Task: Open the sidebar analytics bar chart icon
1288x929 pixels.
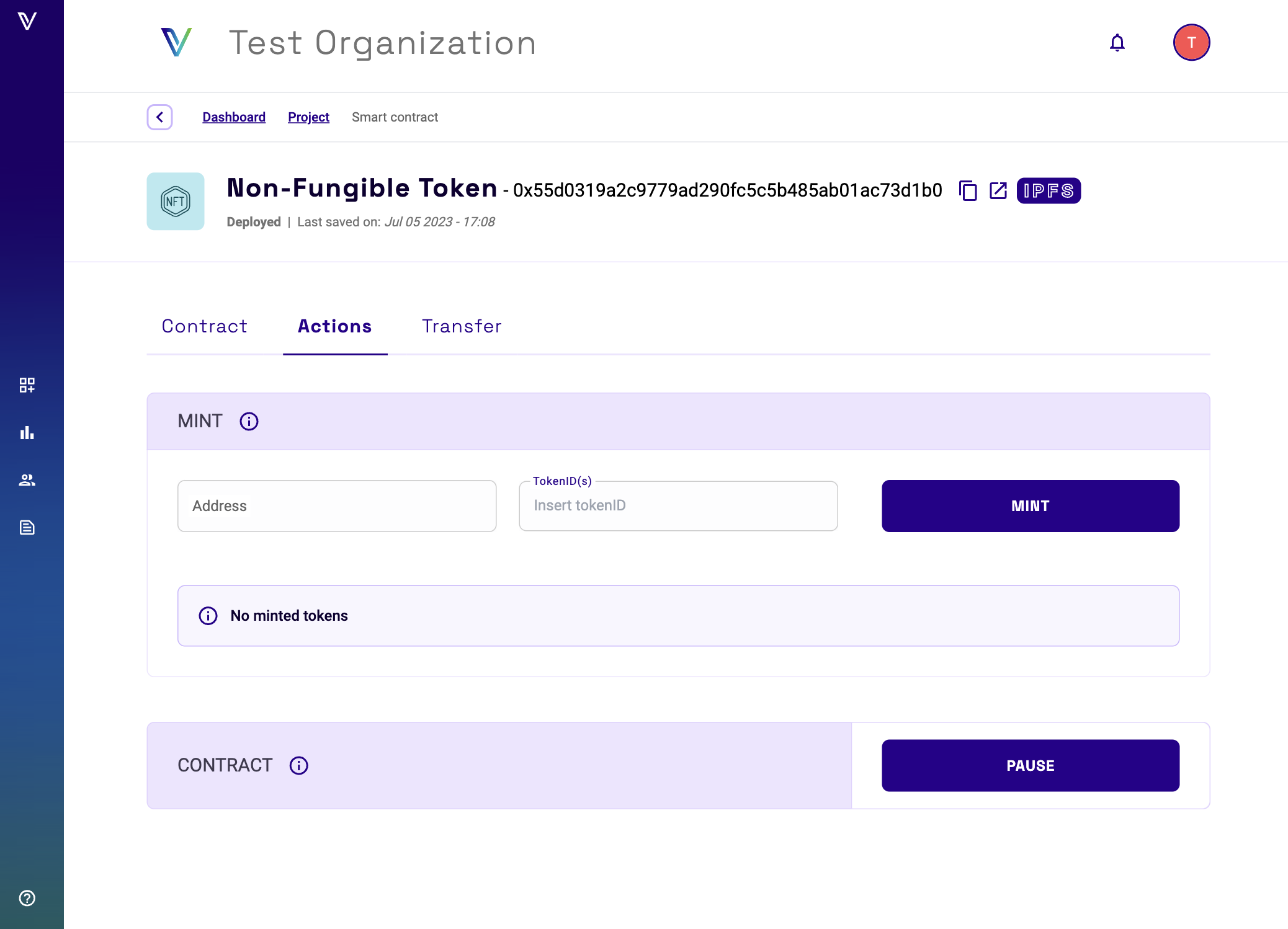Action: point(27,433)
